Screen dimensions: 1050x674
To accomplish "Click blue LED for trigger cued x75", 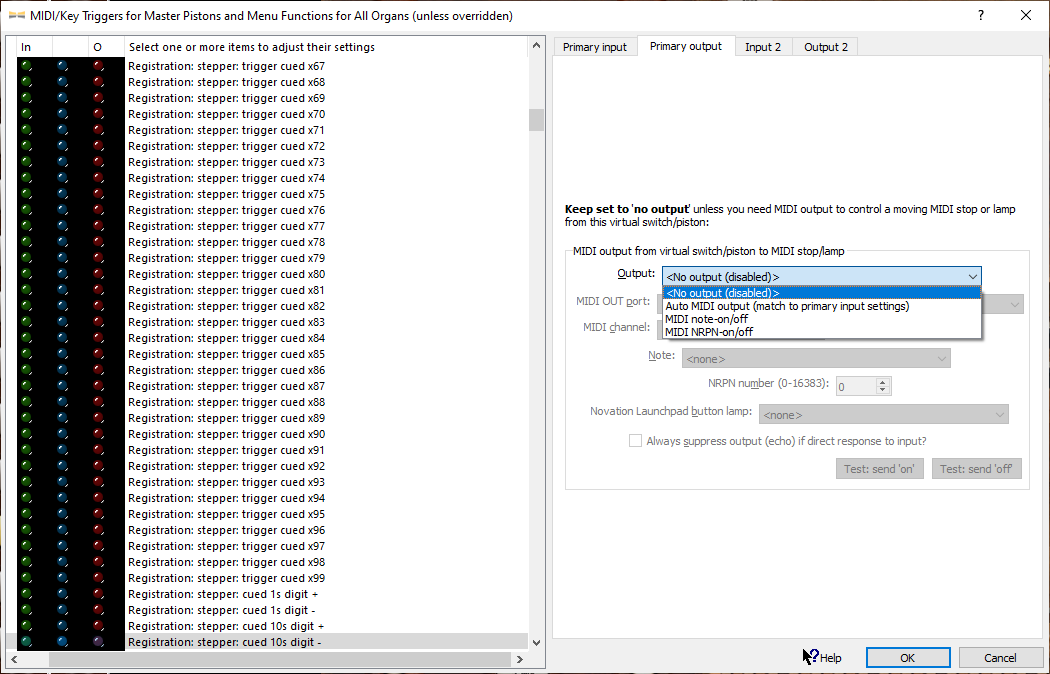I will click(x=63, y=194).
